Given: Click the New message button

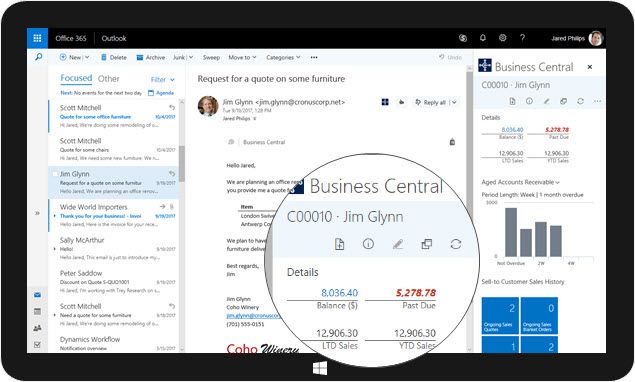Looking at the screenshot, I should click(x=70, y=58).
